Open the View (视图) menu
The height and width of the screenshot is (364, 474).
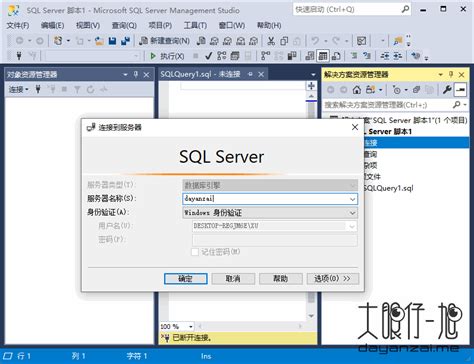(88, 25)
